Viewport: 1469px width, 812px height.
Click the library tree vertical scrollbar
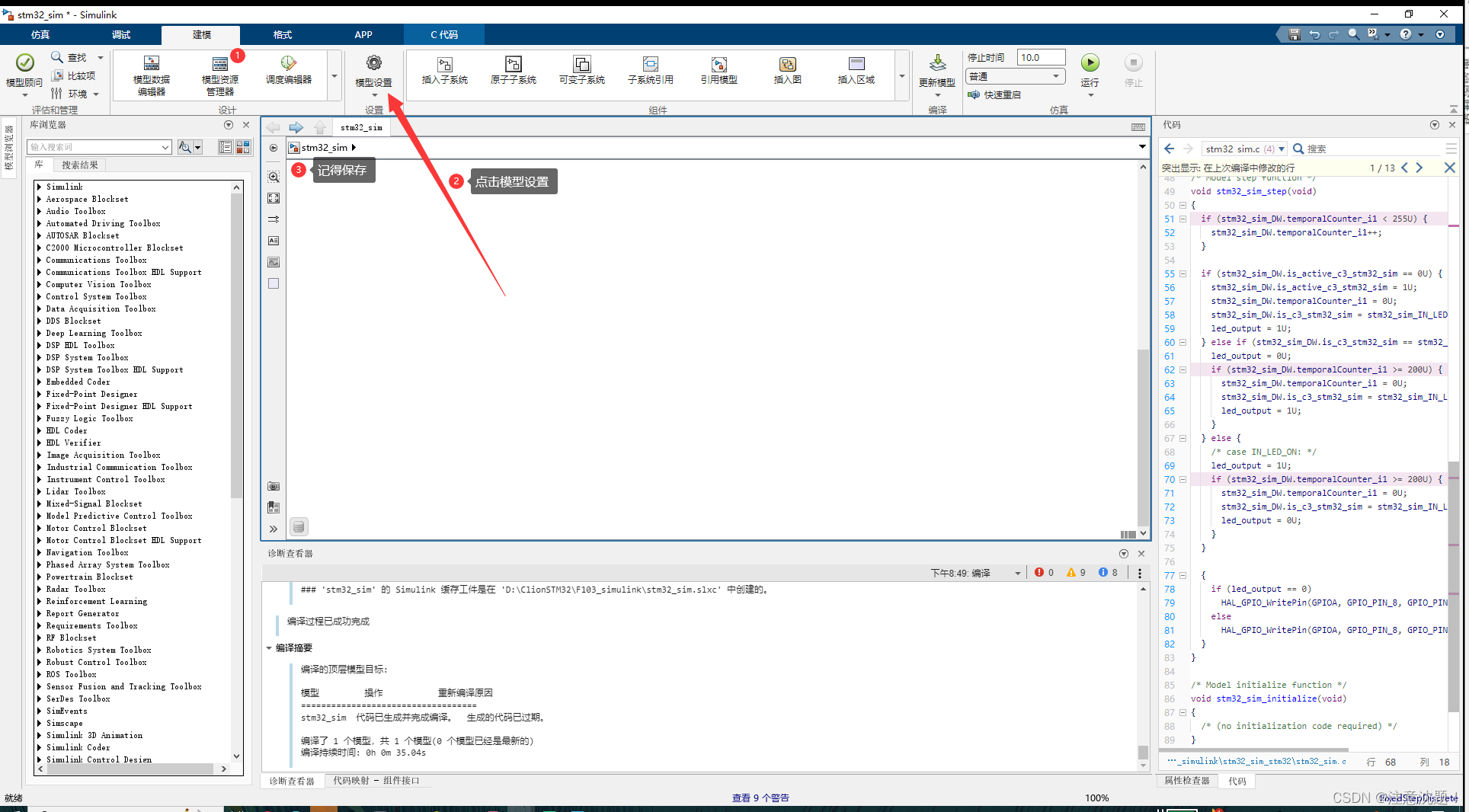237,346
